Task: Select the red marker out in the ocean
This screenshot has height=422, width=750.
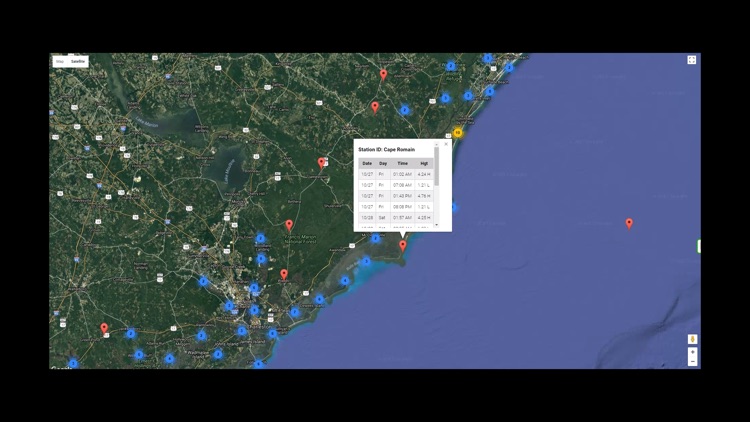Action: click(629, 223)
